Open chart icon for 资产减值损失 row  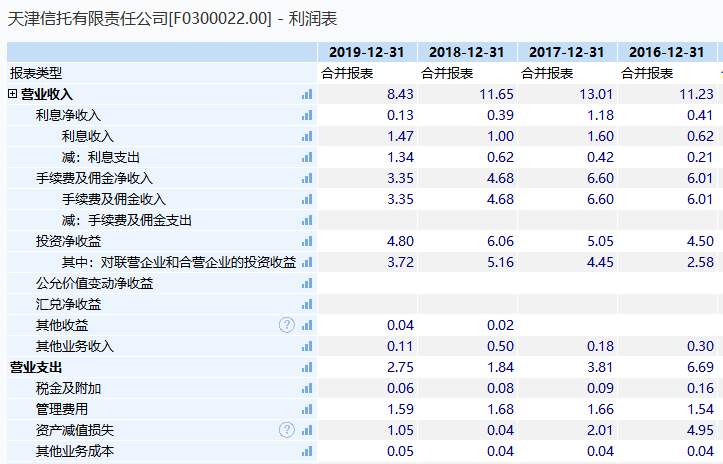point(307,430)
